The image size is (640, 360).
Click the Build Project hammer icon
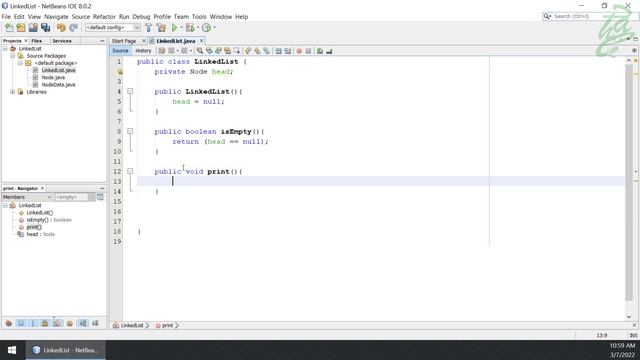point(149,27)
